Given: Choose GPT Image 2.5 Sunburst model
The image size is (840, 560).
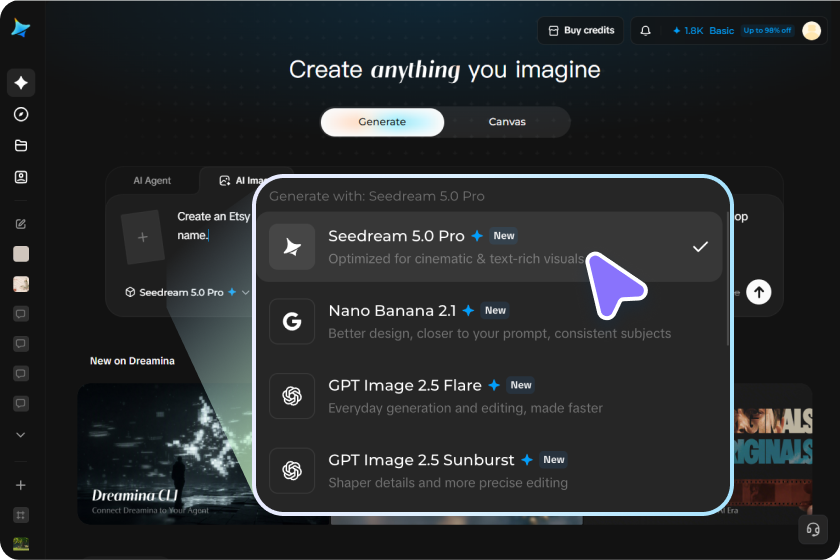Looking at the screenshot, I should click(490, 471).
